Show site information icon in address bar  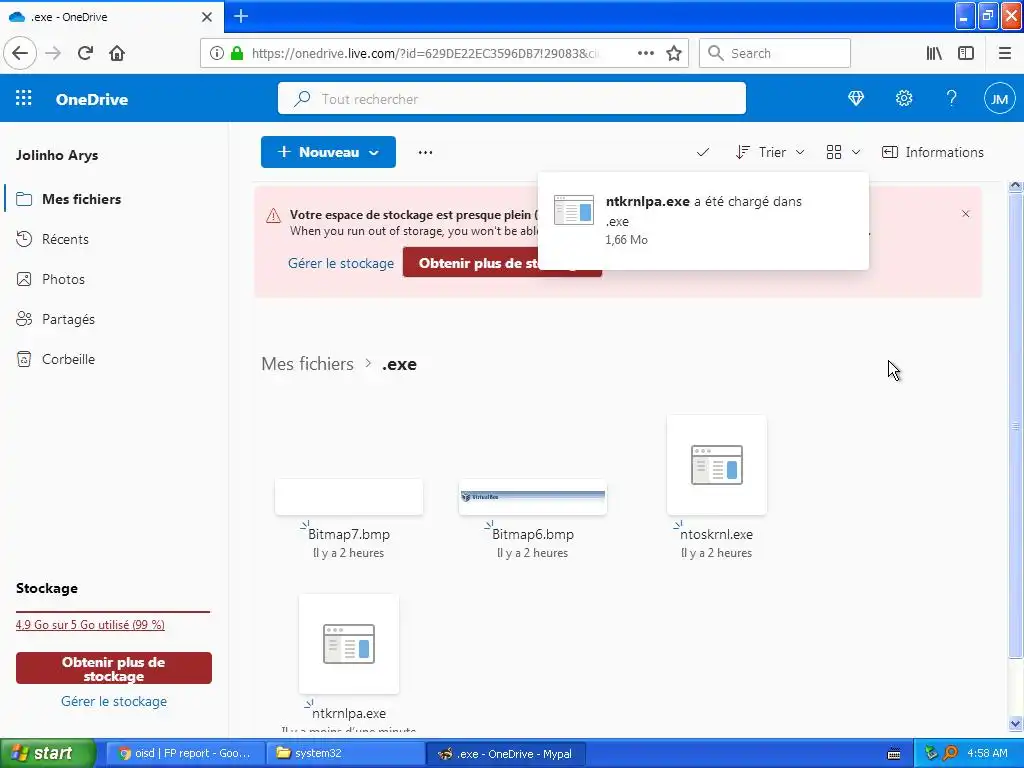[217, 54]
